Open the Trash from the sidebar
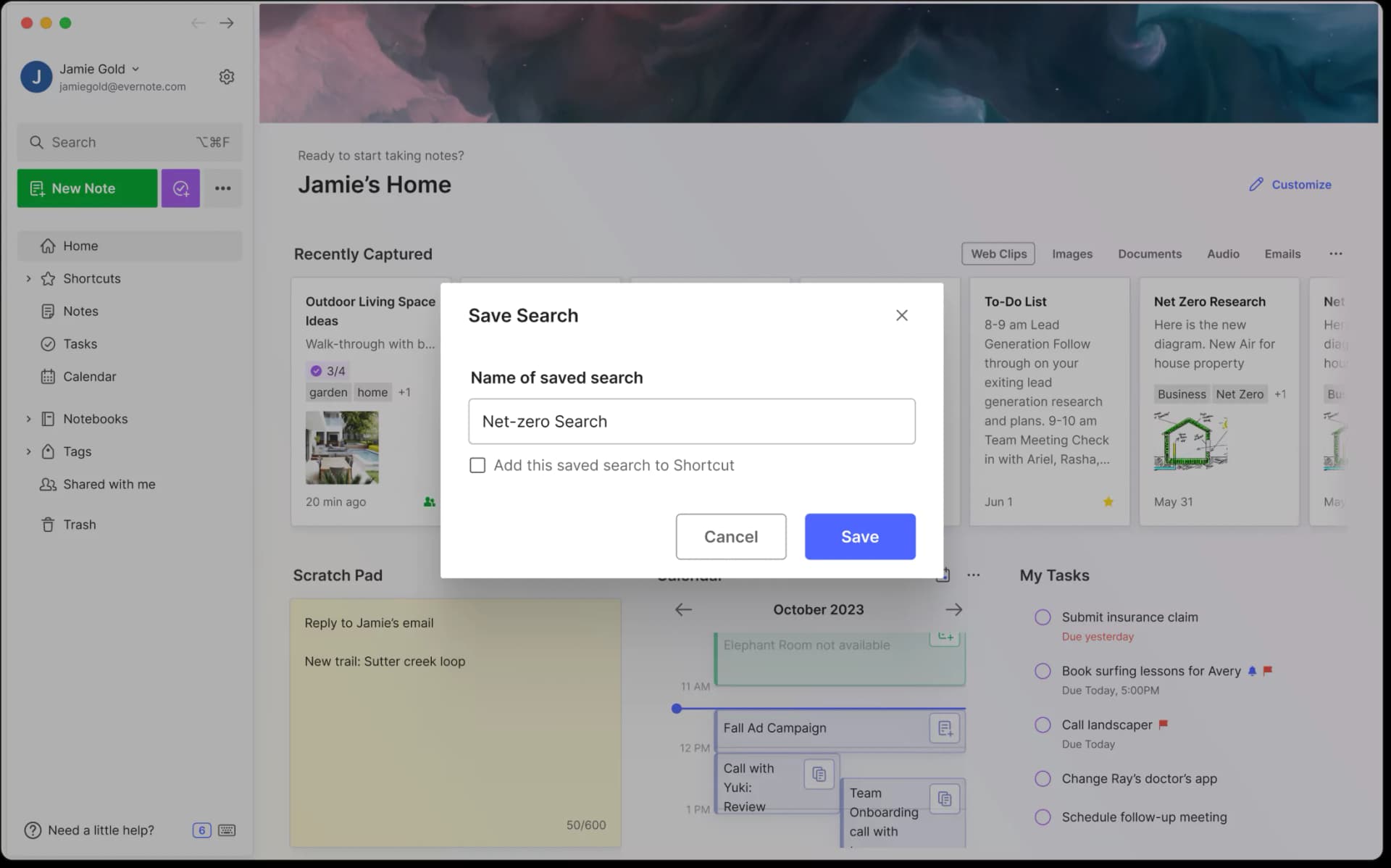The width and height of the screenshot is (1391, 868). pos(80,524)
